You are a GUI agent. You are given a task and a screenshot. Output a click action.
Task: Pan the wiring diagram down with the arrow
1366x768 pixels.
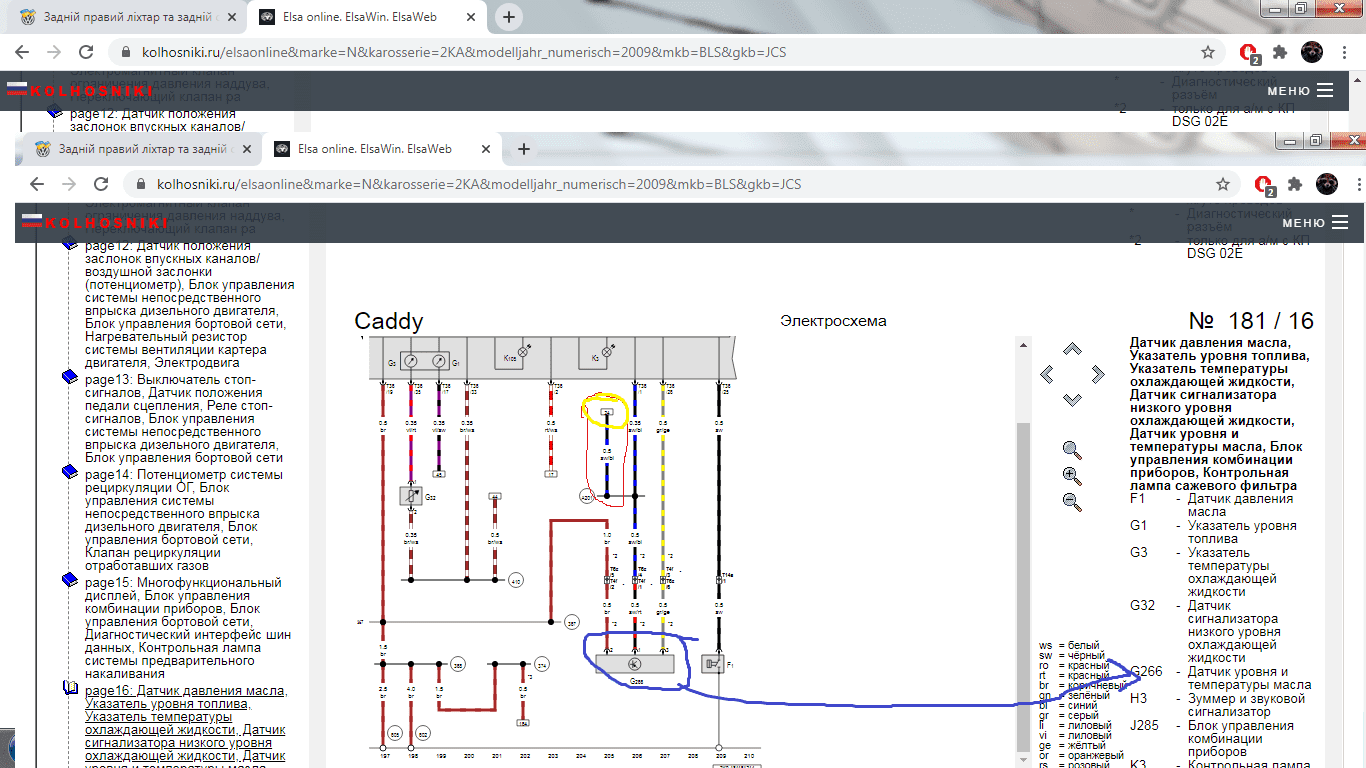(x=1072, y=399)
